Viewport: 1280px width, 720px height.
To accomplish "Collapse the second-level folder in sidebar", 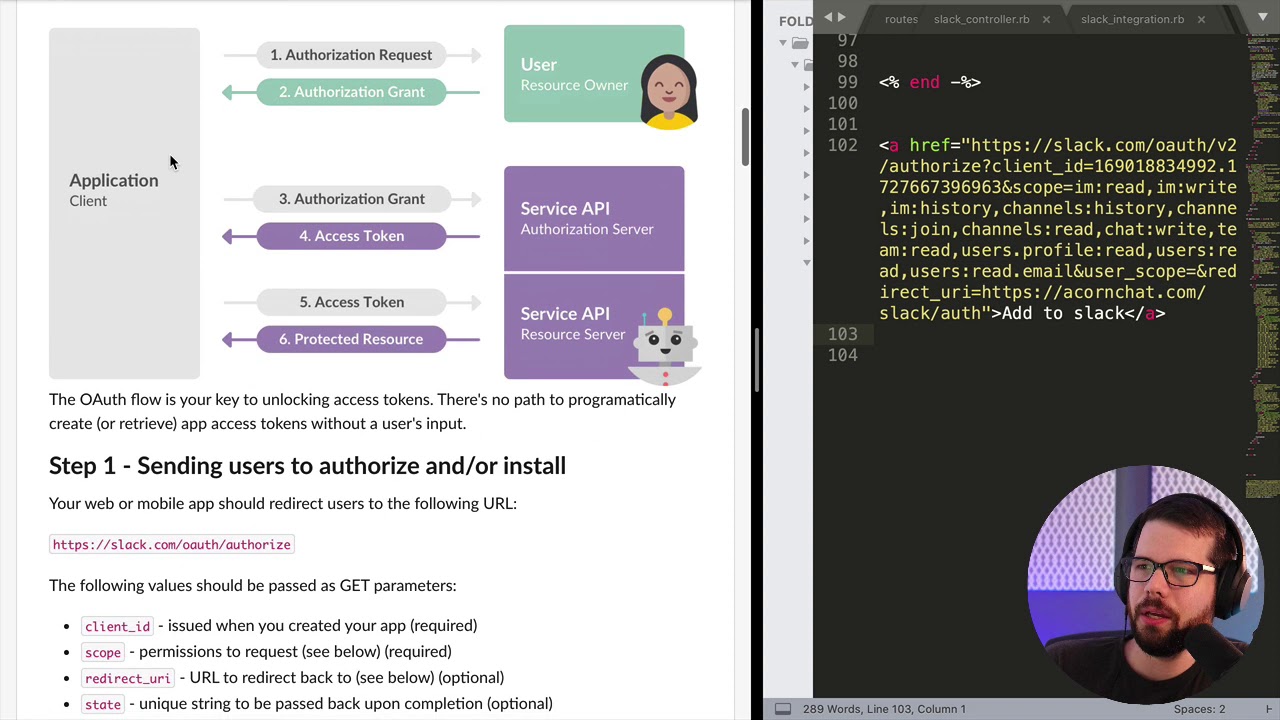I will coord(795,65).
